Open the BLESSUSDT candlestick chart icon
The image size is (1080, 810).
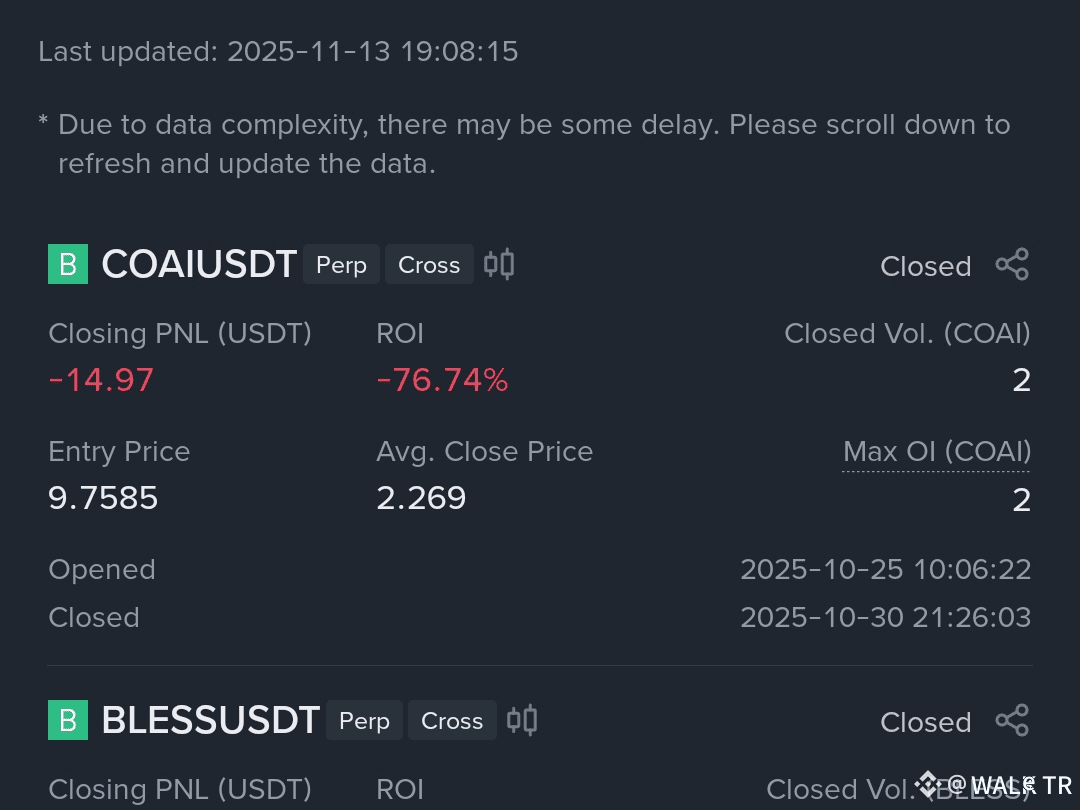tap(522, 720)
